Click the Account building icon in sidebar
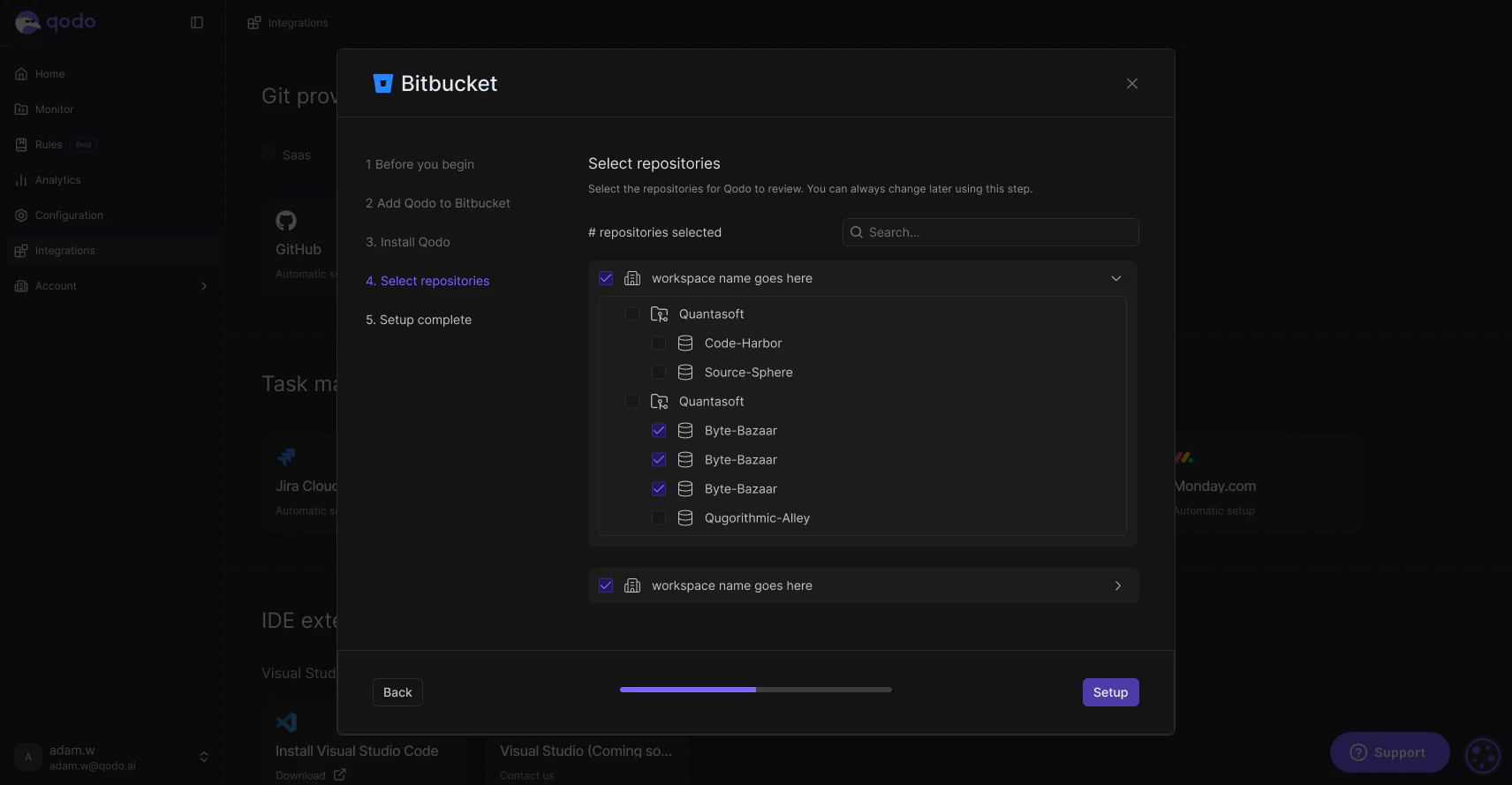 [x=21, y=286]
